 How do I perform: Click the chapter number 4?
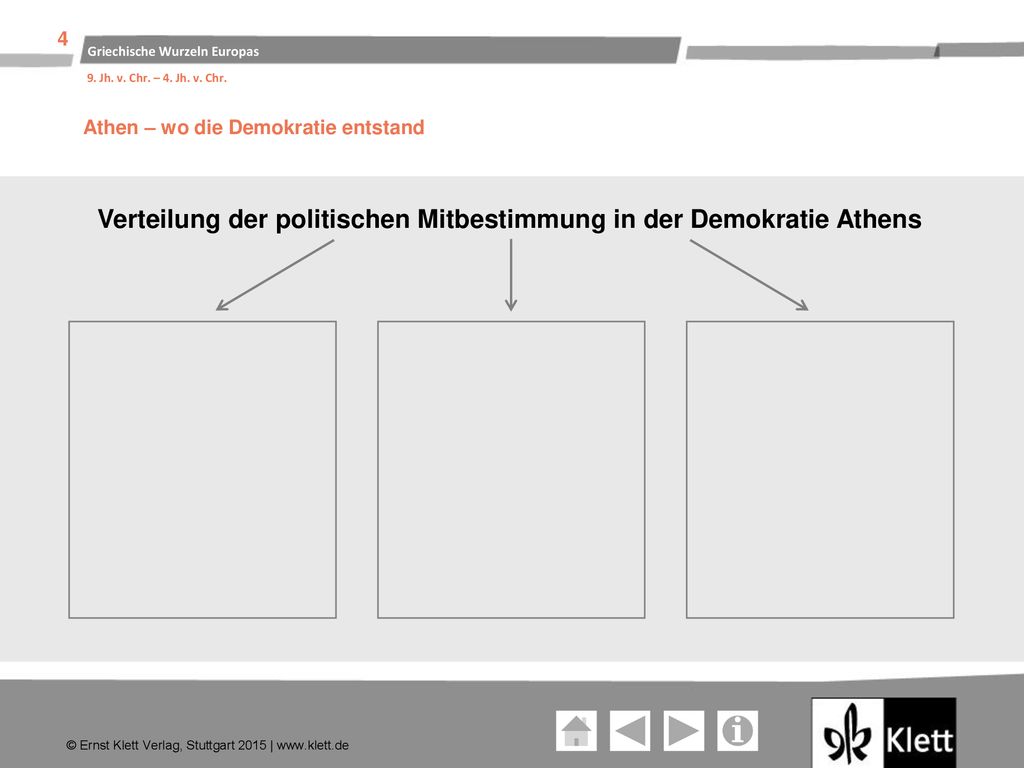click(x=63, y=39)
